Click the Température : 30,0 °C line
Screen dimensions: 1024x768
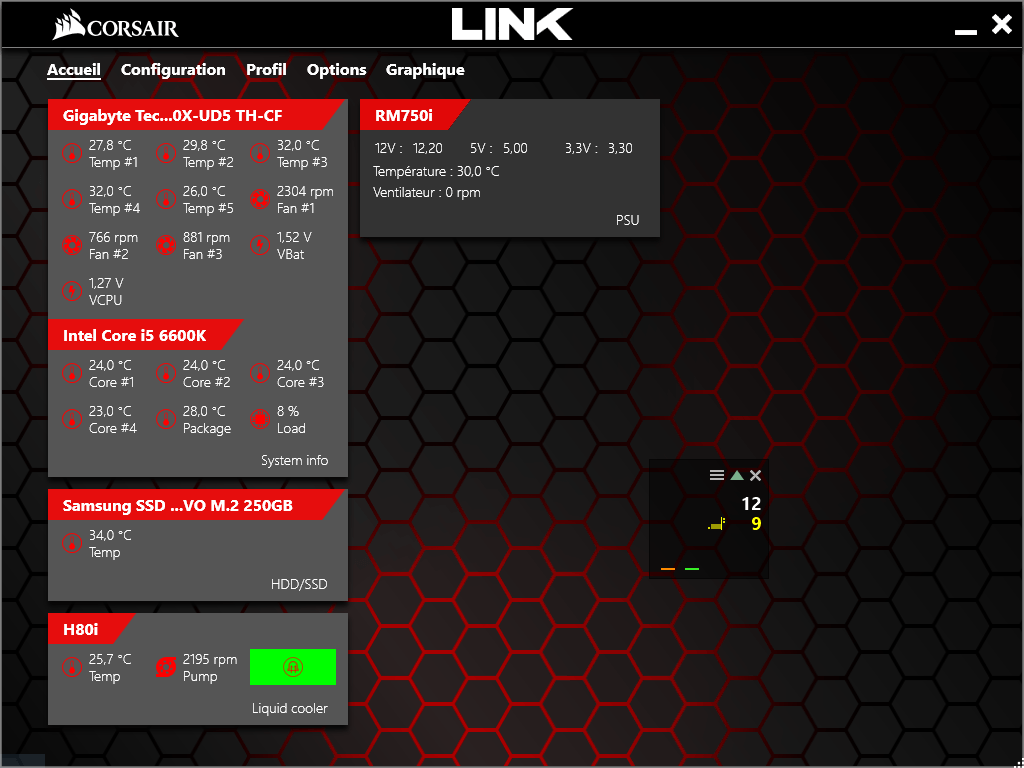(x=436, y=172)
